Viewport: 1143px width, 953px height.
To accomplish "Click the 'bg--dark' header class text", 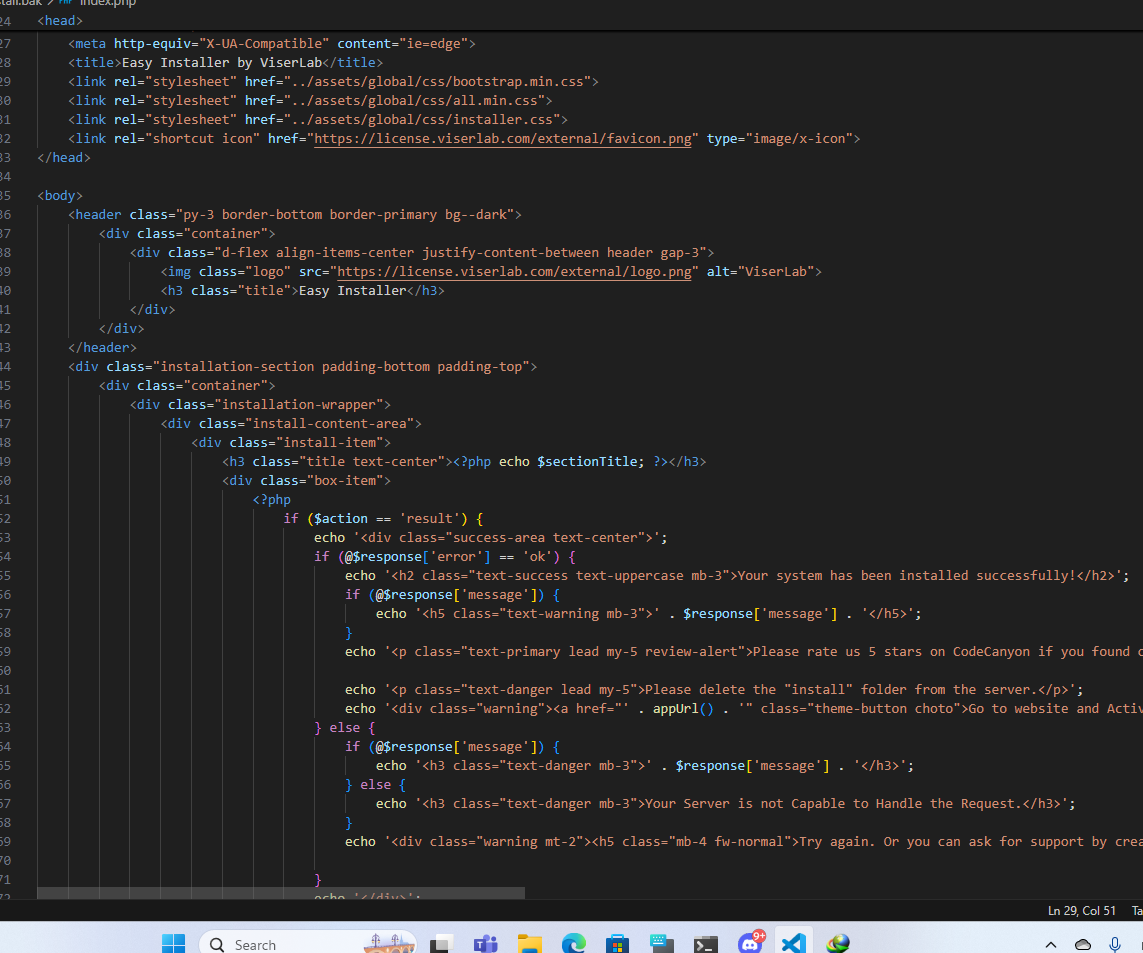I will [475, 214].
